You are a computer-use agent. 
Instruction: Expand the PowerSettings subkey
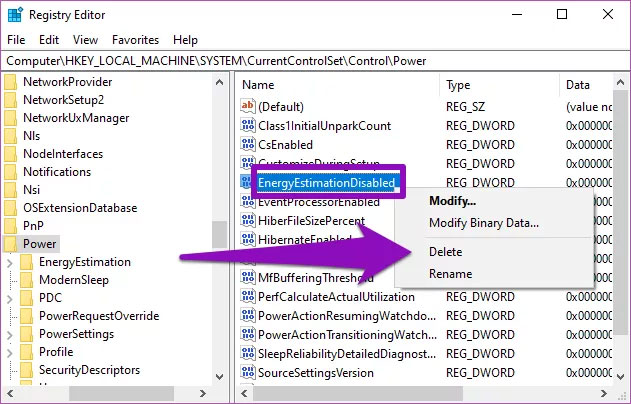coord(10,335)
